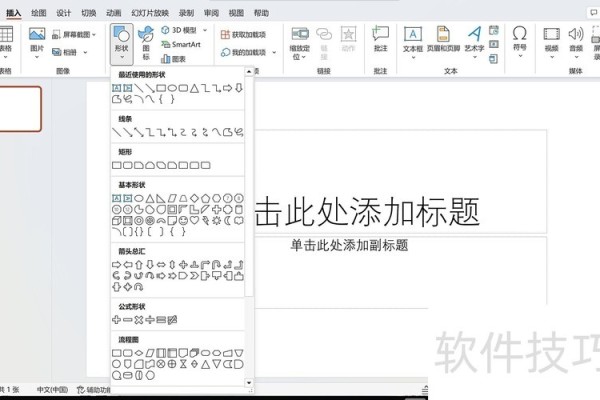The height and width of the screenshot is (400, 600).
Task: Select the right arrow in 箭头总汇
Action: [117, 264]
